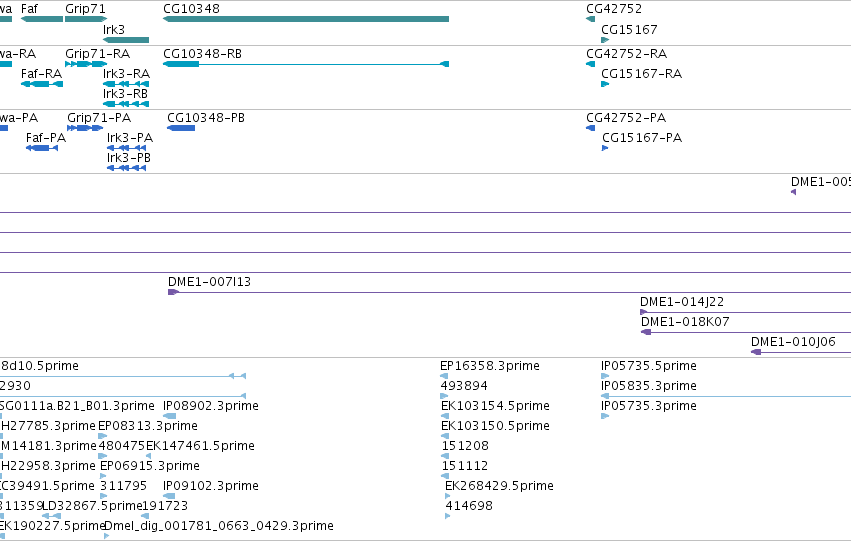Click the EK147461.5prime EST marker
Viewport: 851px width, 541px height.
149,456
